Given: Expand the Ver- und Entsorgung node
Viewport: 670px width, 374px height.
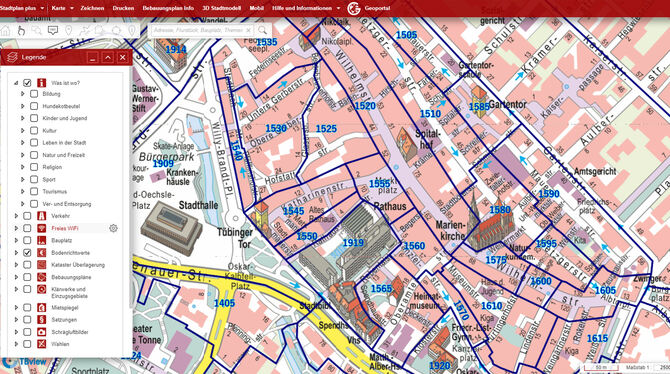Looking at the screenshot, I should tap(23, 204).
